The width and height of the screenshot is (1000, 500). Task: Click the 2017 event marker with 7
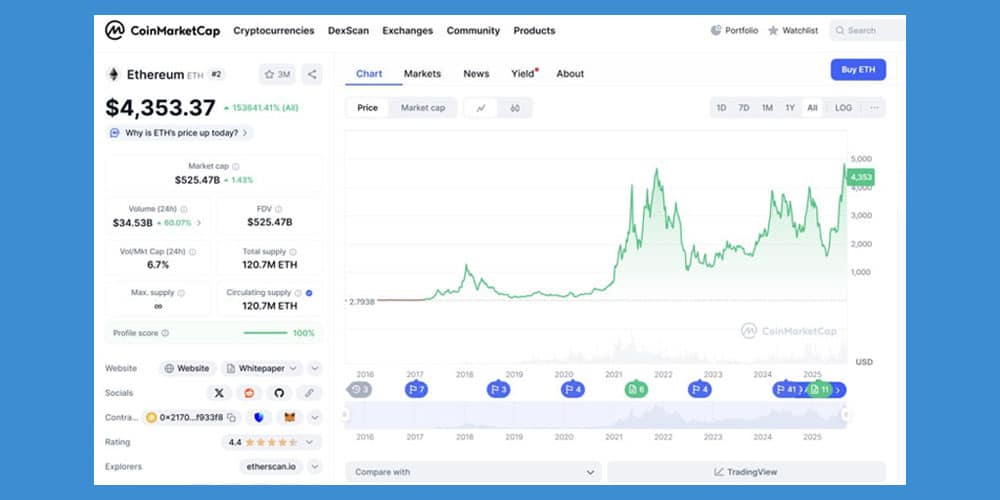416,389
